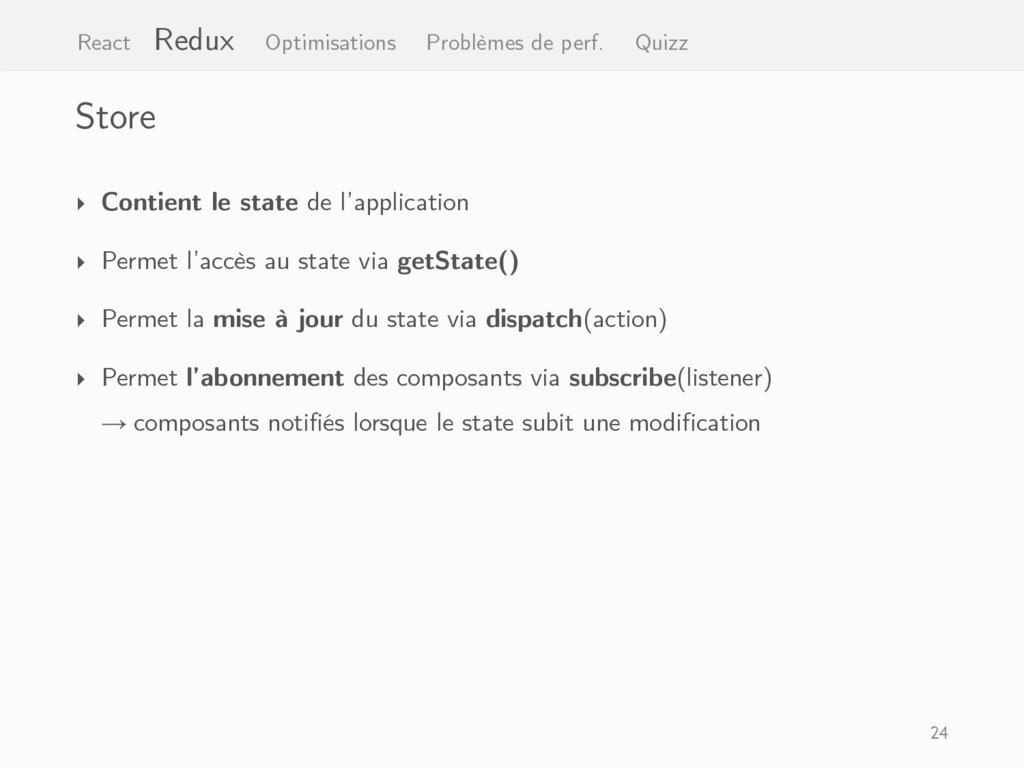This screenshot has width=1024, height=768.
Task: Click bullet arrow before Contient le state
Action: coord(81,204)
